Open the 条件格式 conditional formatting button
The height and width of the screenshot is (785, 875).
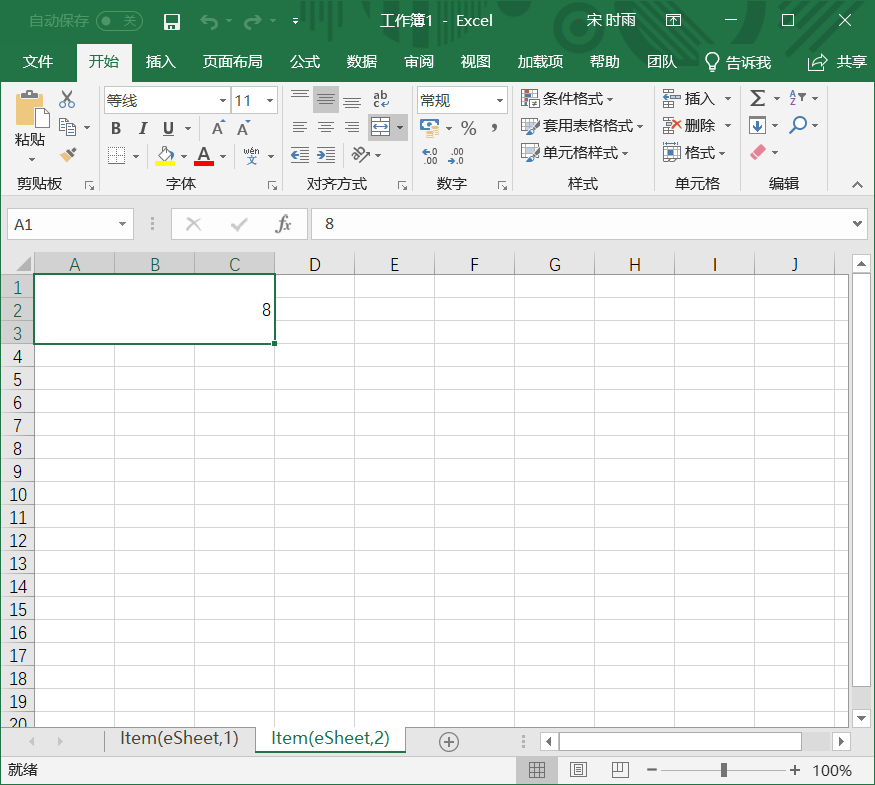pyautogui.click(x=568, y=99)
